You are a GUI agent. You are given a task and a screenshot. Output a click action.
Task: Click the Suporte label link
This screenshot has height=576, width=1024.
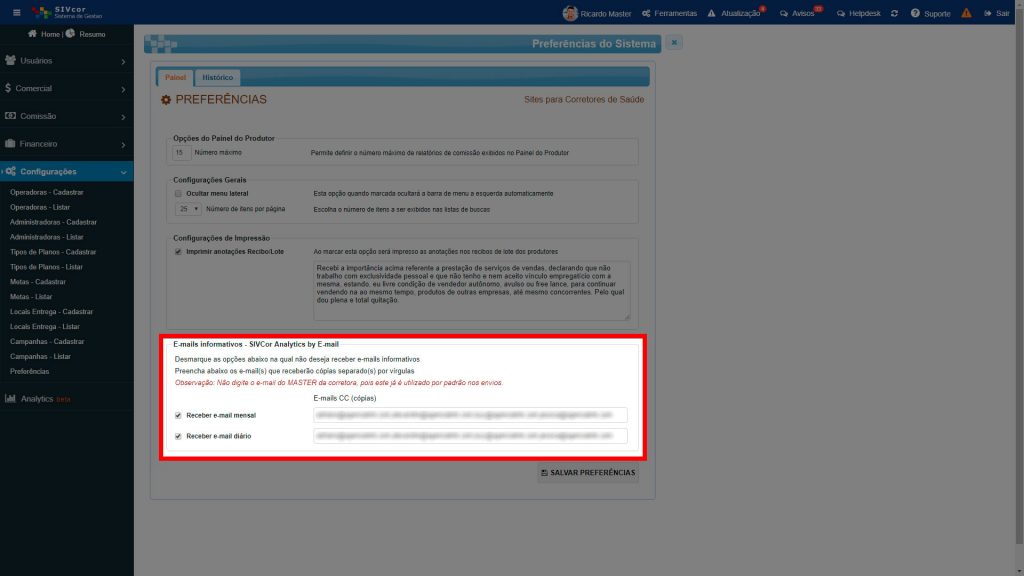tap(937, 13)
